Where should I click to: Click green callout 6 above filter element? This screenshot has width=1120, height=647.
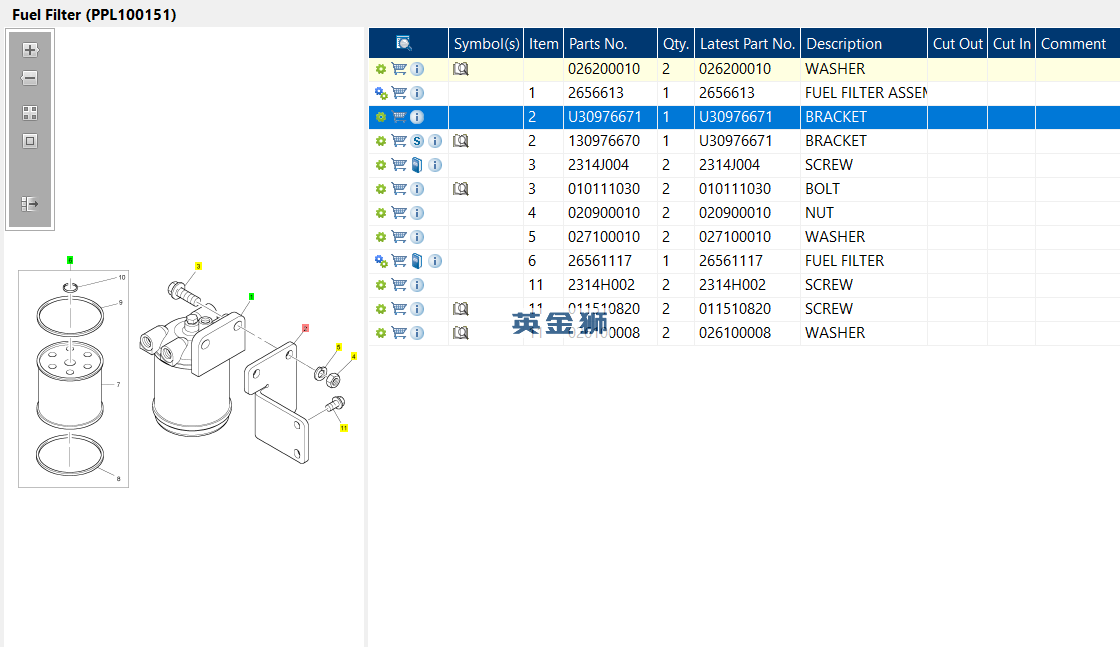tap(70, 260)
